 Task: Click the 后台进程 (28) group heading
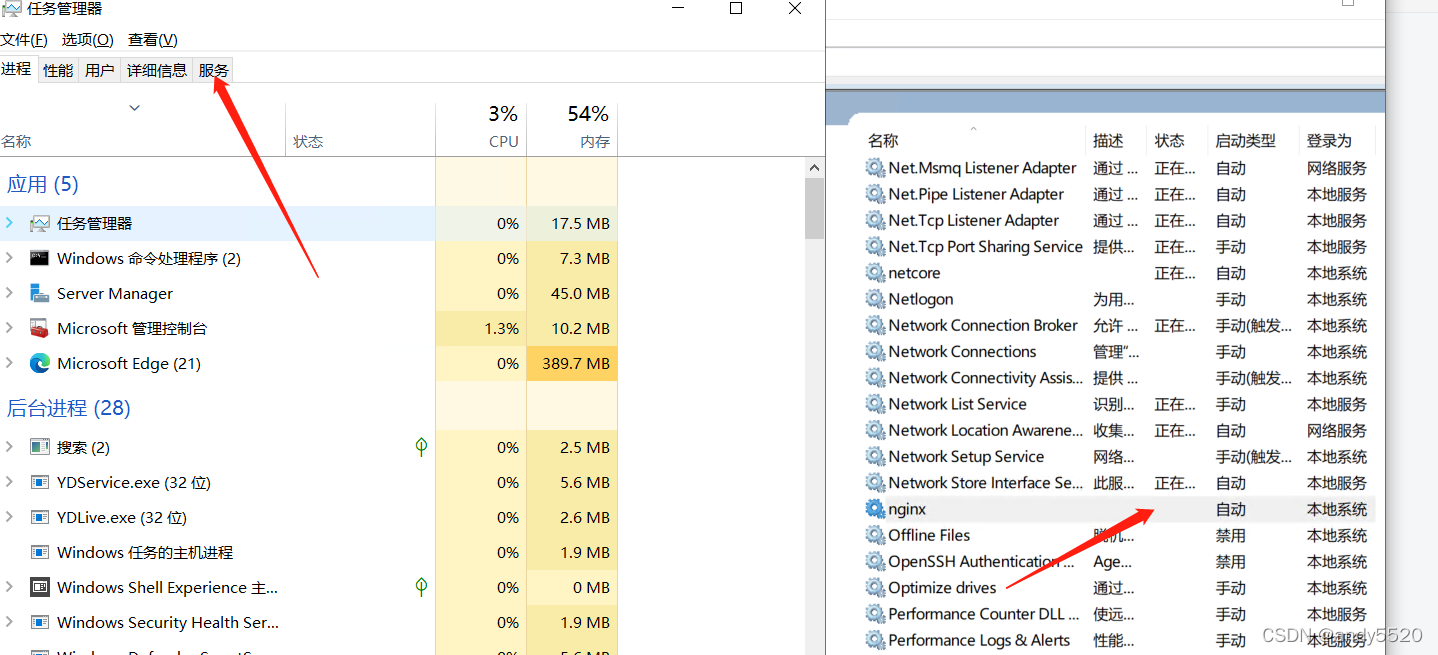pos(69,408)
